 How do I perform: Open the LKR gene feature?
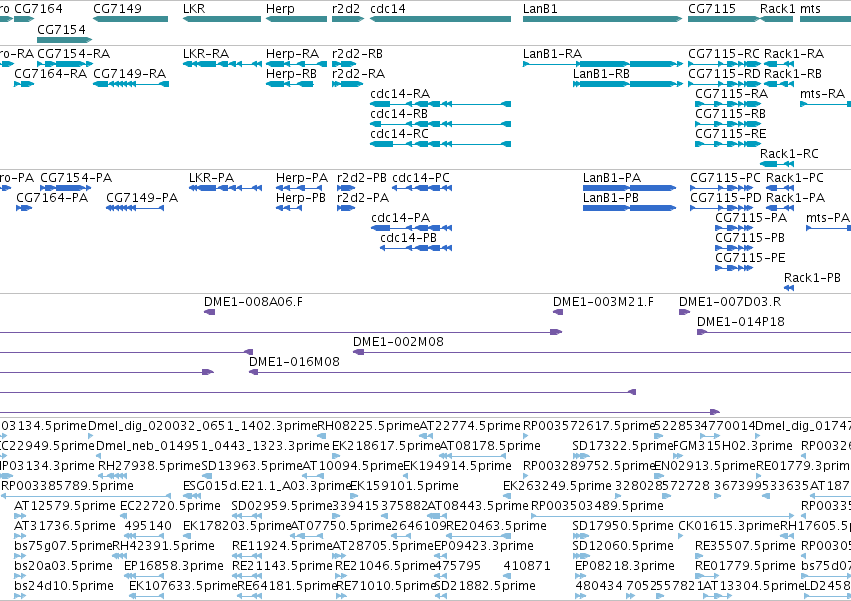pyautogui.click(x=222, y=19)
